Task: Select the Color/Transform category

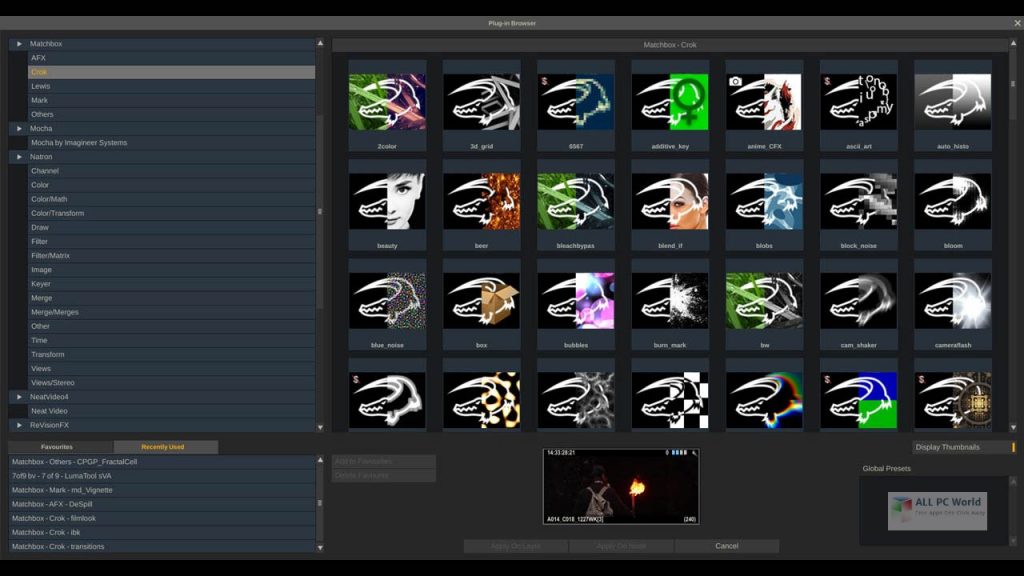Action: (171, 214)
